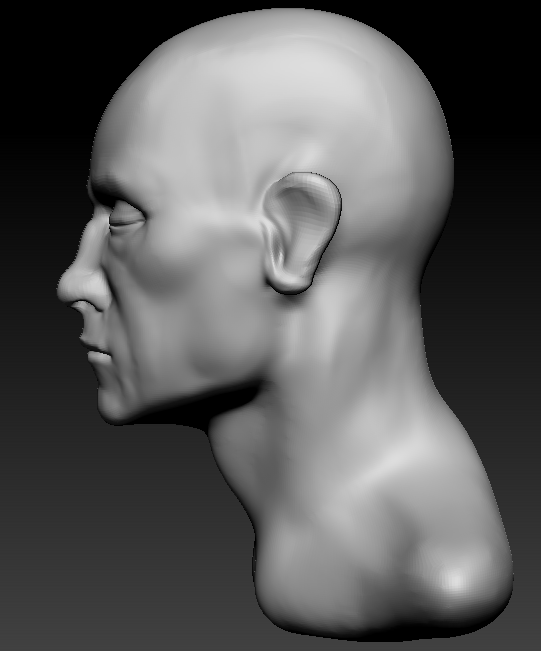Click the bright shoulder highlight on bust
The height and width of the screenshot is (651, 541).
[x=455, y=579]
